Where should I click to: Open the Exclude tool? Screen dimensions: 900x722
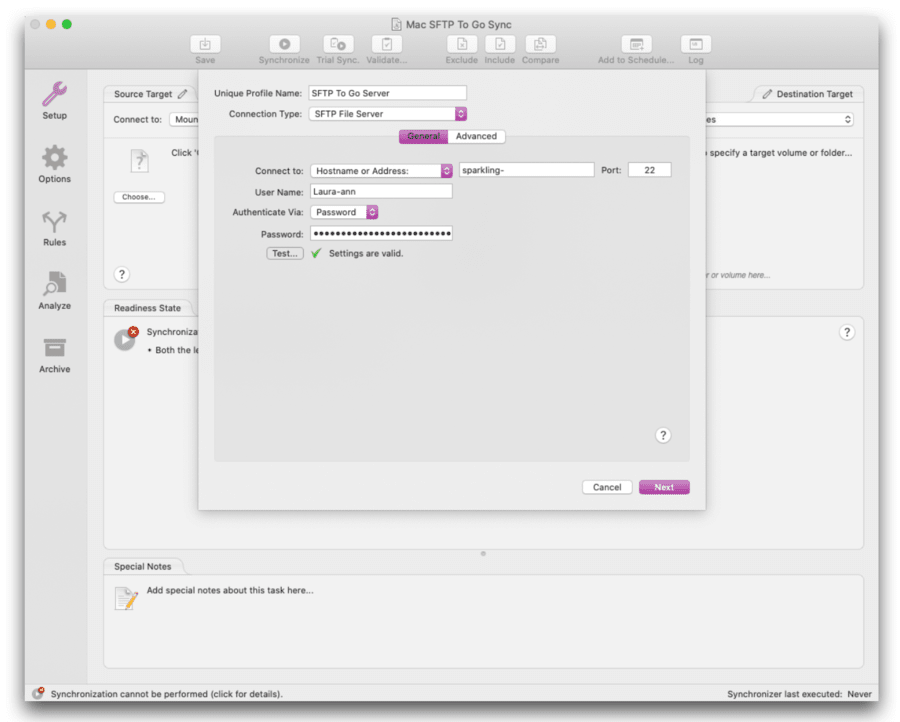461,44
